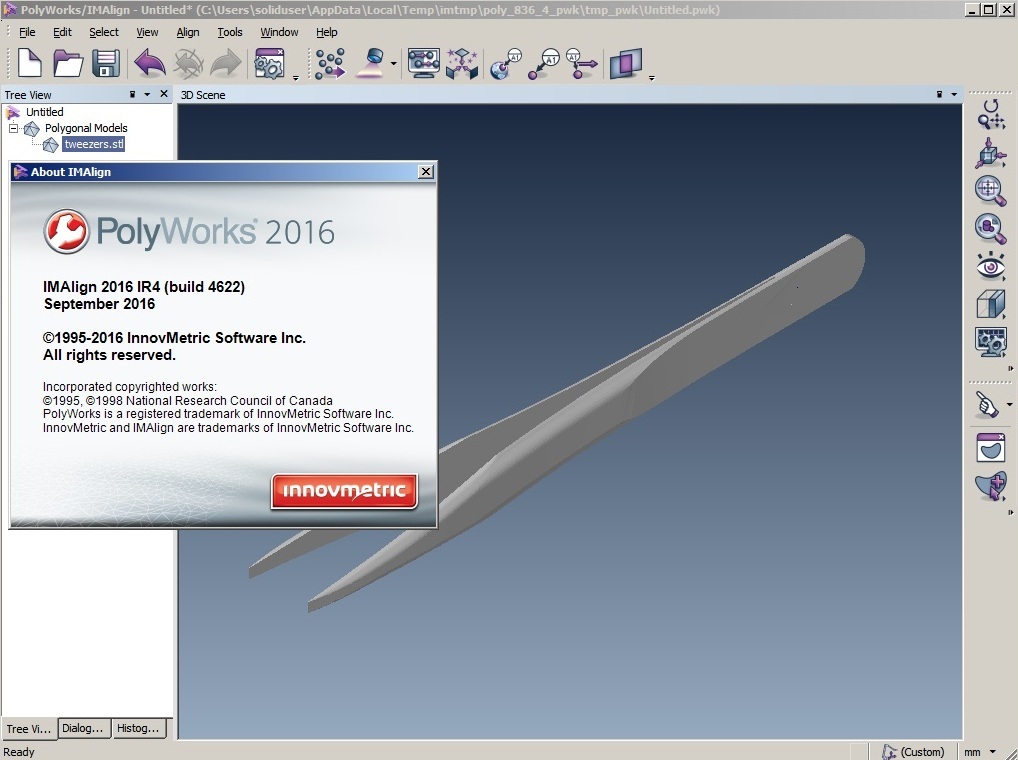The height and width of the screenshot is (760, 1018).
Task: Expand the lower side toolbar overflow arrow
Action: tap(1010, 513)
